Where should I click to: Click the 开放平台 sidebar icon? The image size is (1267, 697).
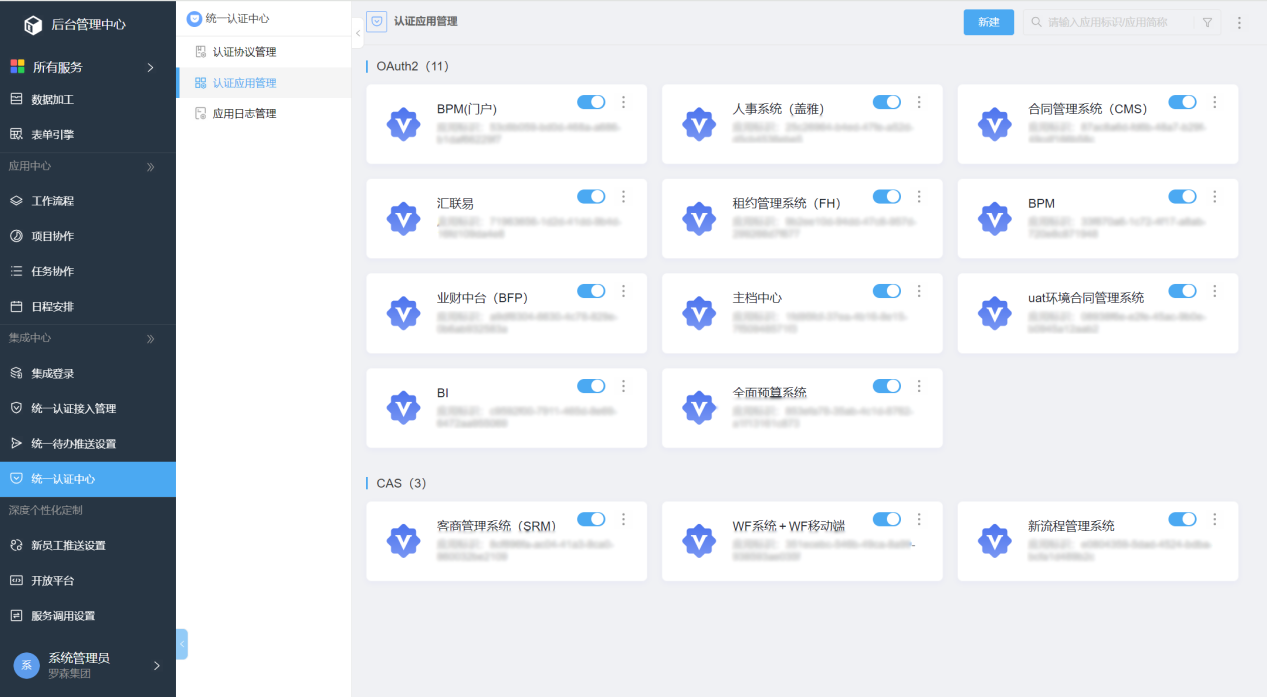(x=16, y=580)
